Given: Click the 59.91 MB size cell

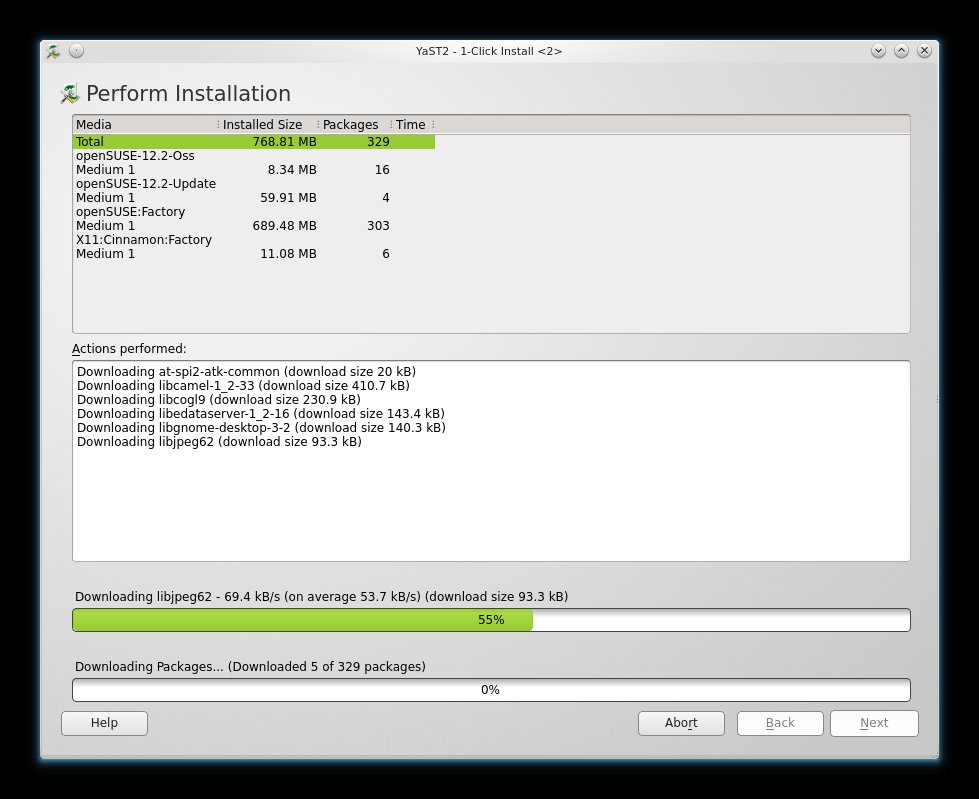Looking at the screenshot, I should pos(288,197).
